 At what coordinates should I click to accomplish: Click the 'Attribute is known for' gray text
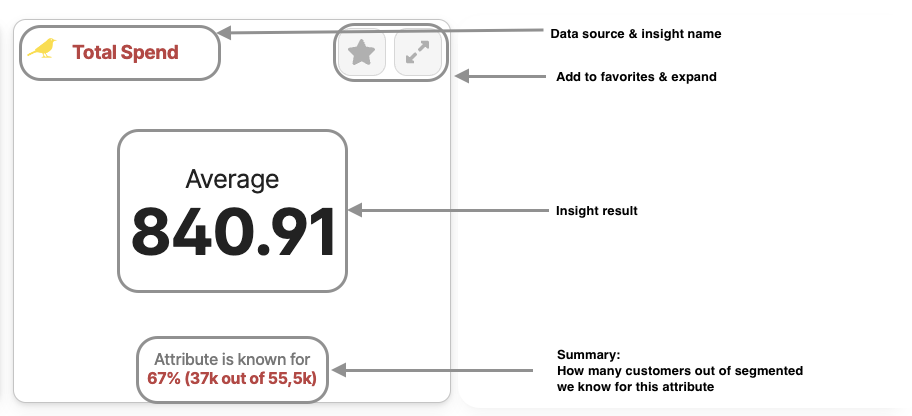point(232,360)
